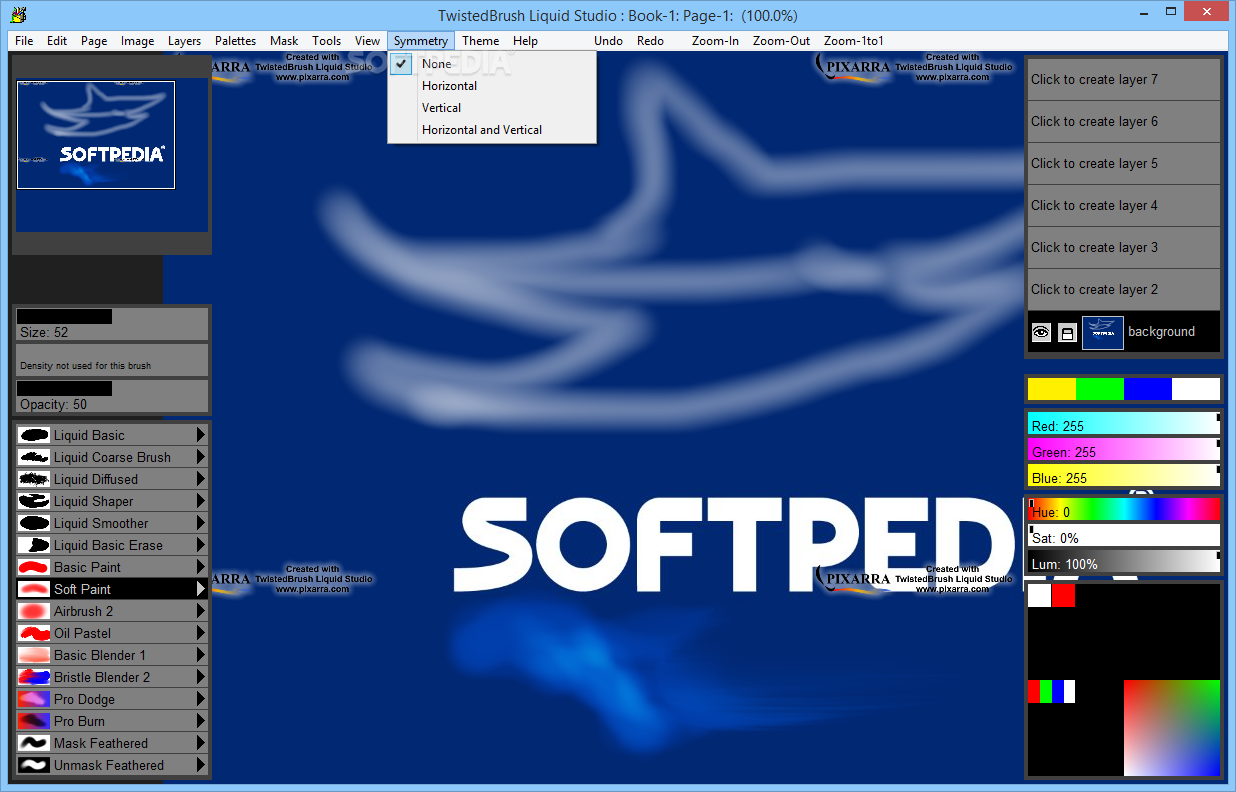Choose the Liquid Coarse Brush icon
Image resolution: width=1236 pixels, height=792 pixels.
(34, 457)
